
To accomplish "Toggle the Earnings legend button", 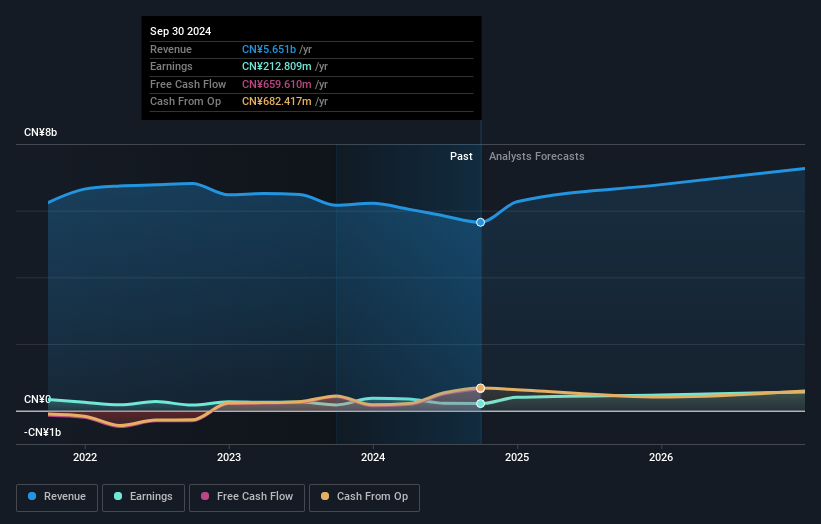I will pos(143,497).
